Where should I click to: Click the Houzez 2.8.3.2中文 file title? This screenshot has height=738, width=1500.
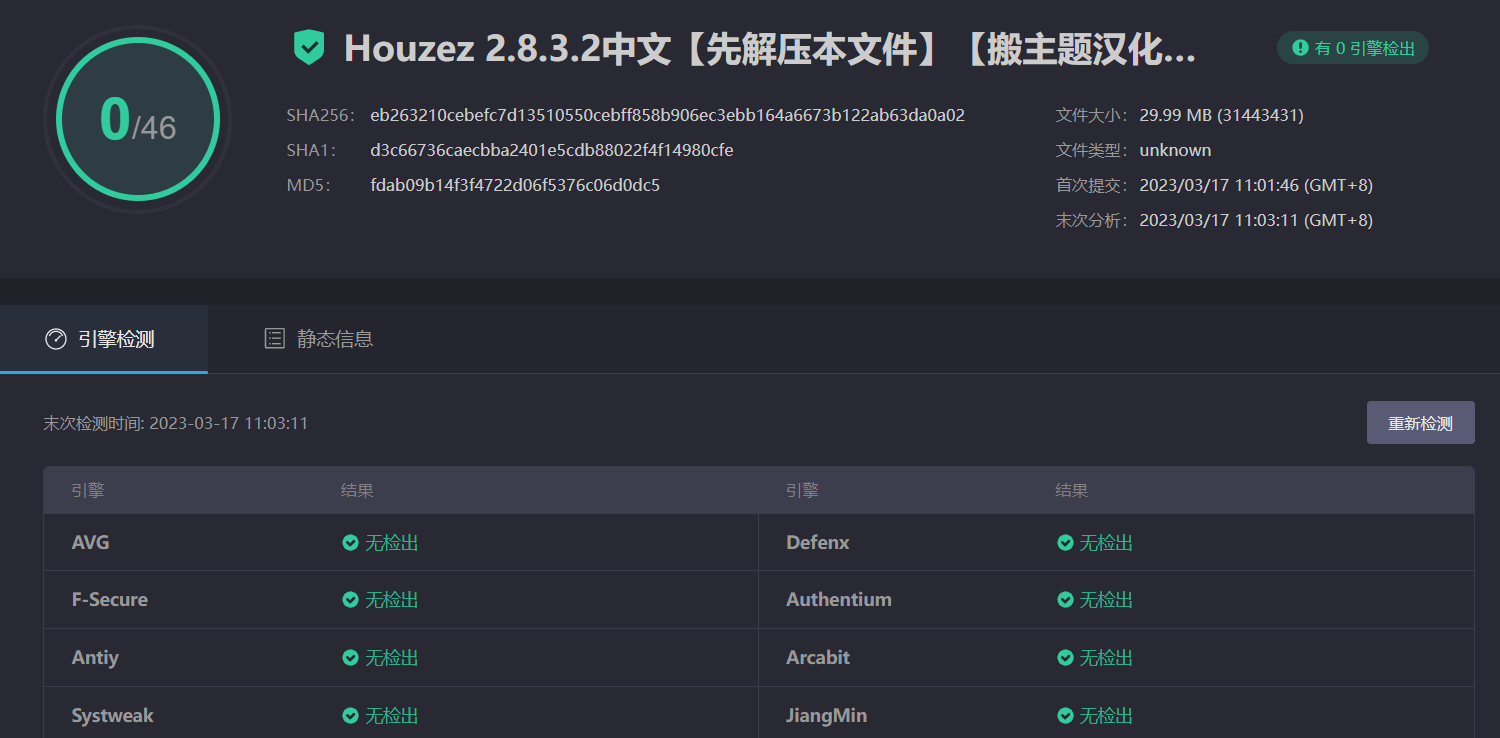coord(770,48)
